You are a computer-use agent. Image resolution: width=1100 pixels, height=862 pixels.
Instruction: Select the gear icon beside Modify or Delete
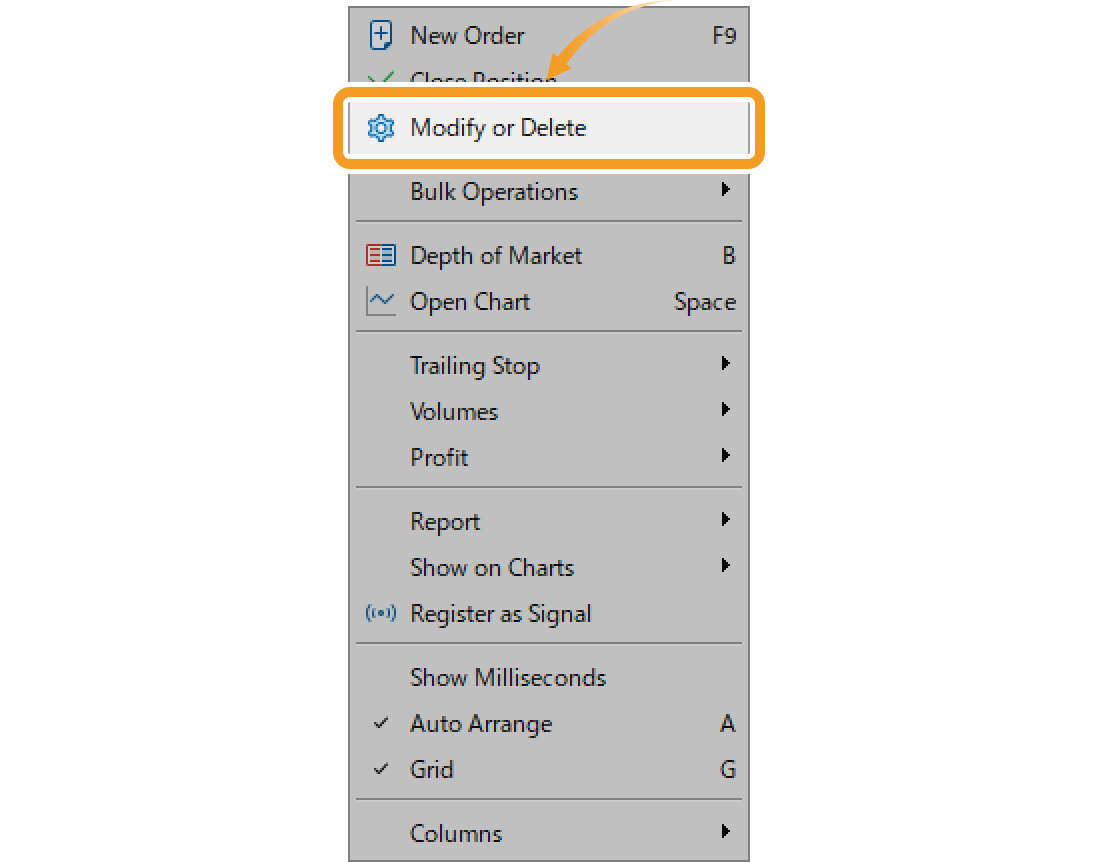coord(380,128)
